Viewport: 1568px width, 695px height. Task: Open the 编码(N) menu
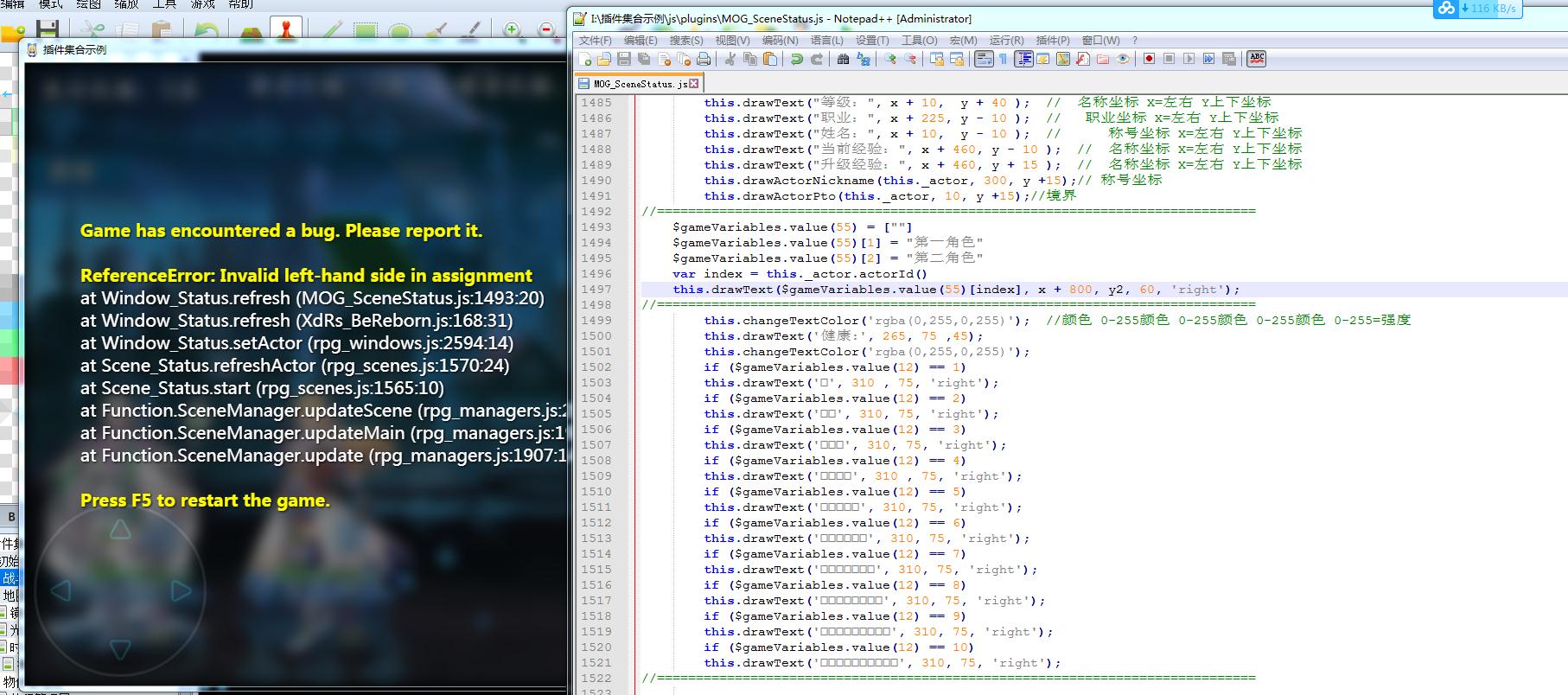780,41
